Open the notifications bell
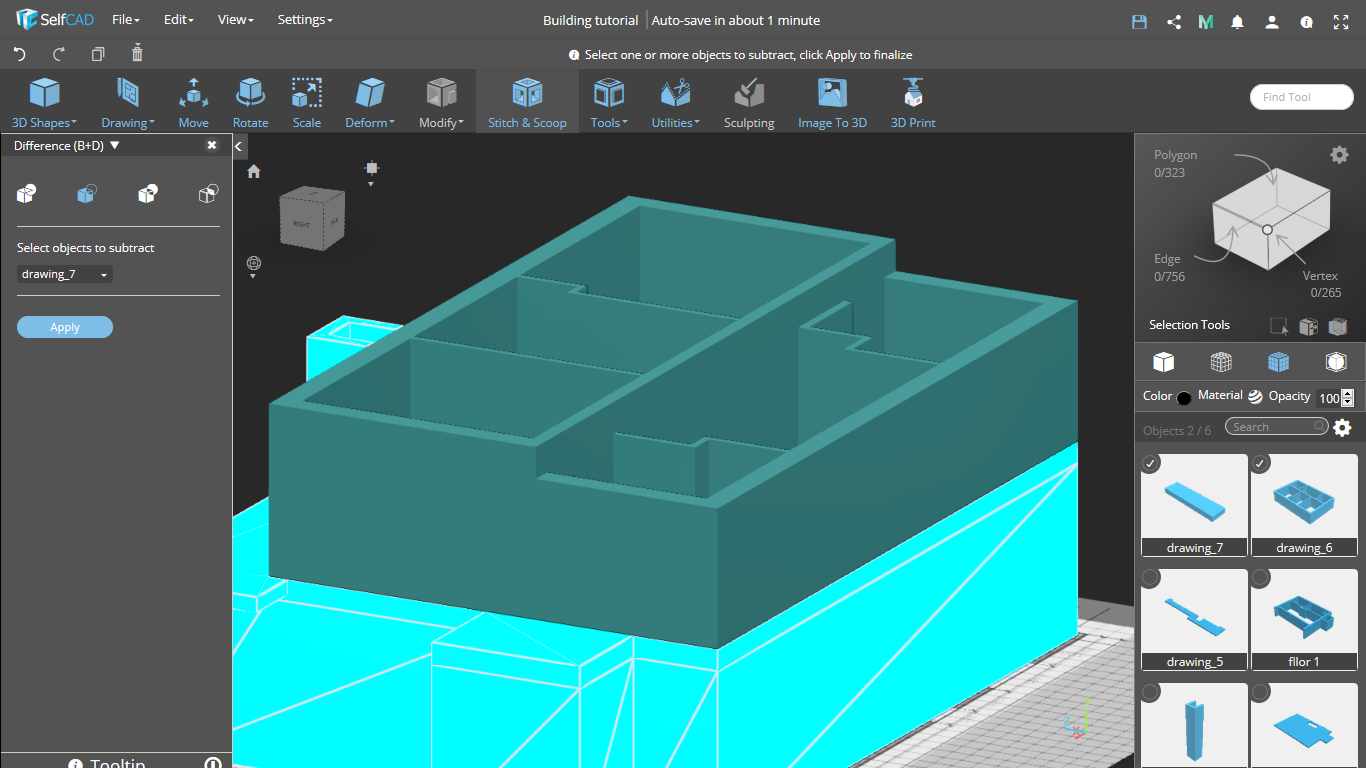 click(x=1238, y=21)
